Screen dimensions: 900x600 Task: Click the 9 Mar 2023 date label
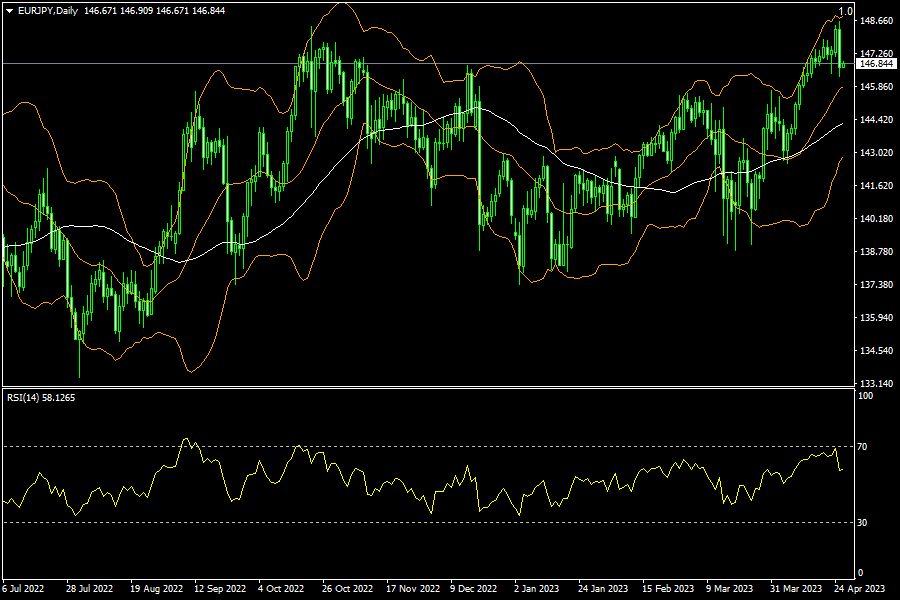tap(730, 589)
